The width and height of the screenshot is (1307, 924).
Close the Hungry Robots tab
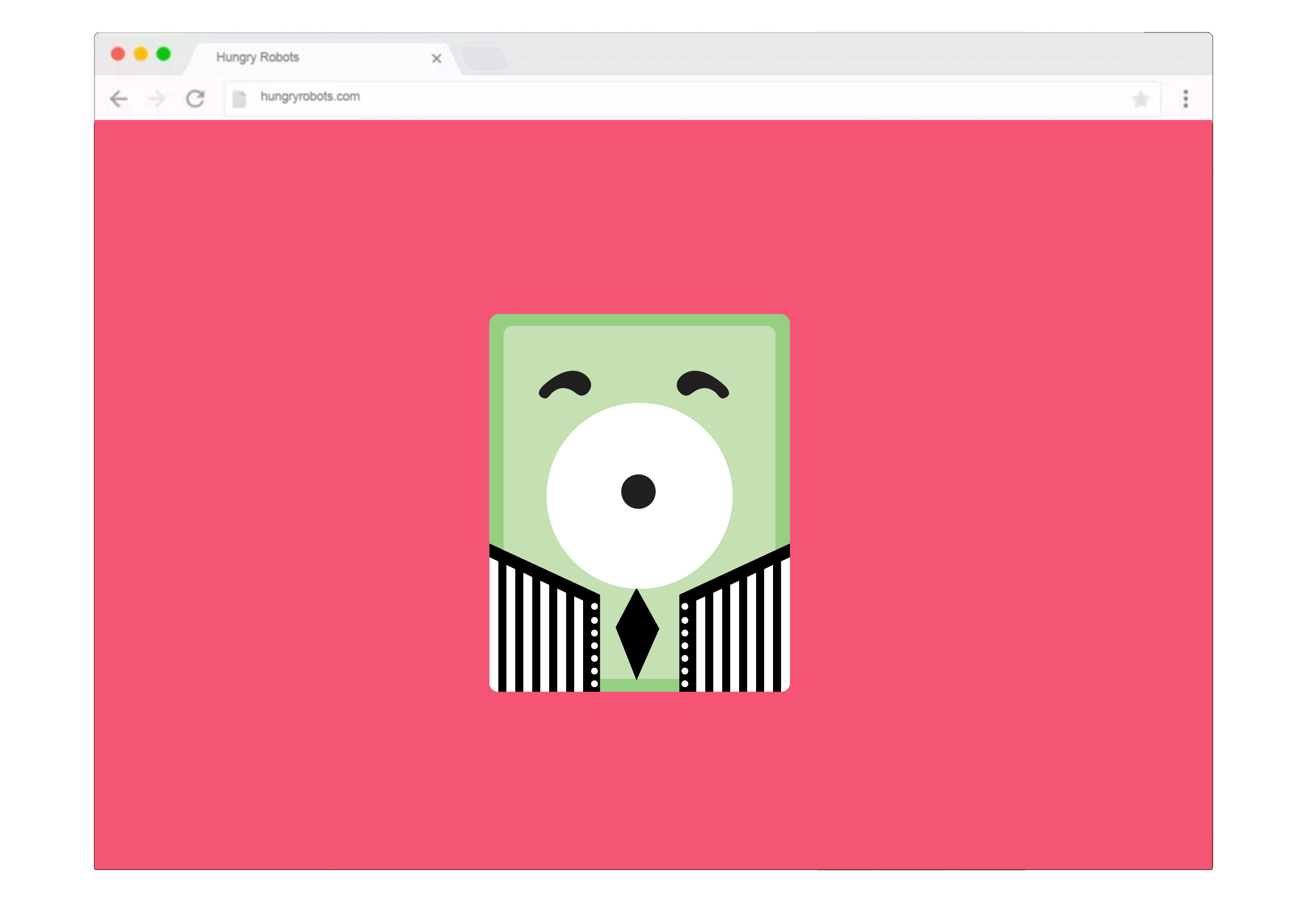click(437, 58)
